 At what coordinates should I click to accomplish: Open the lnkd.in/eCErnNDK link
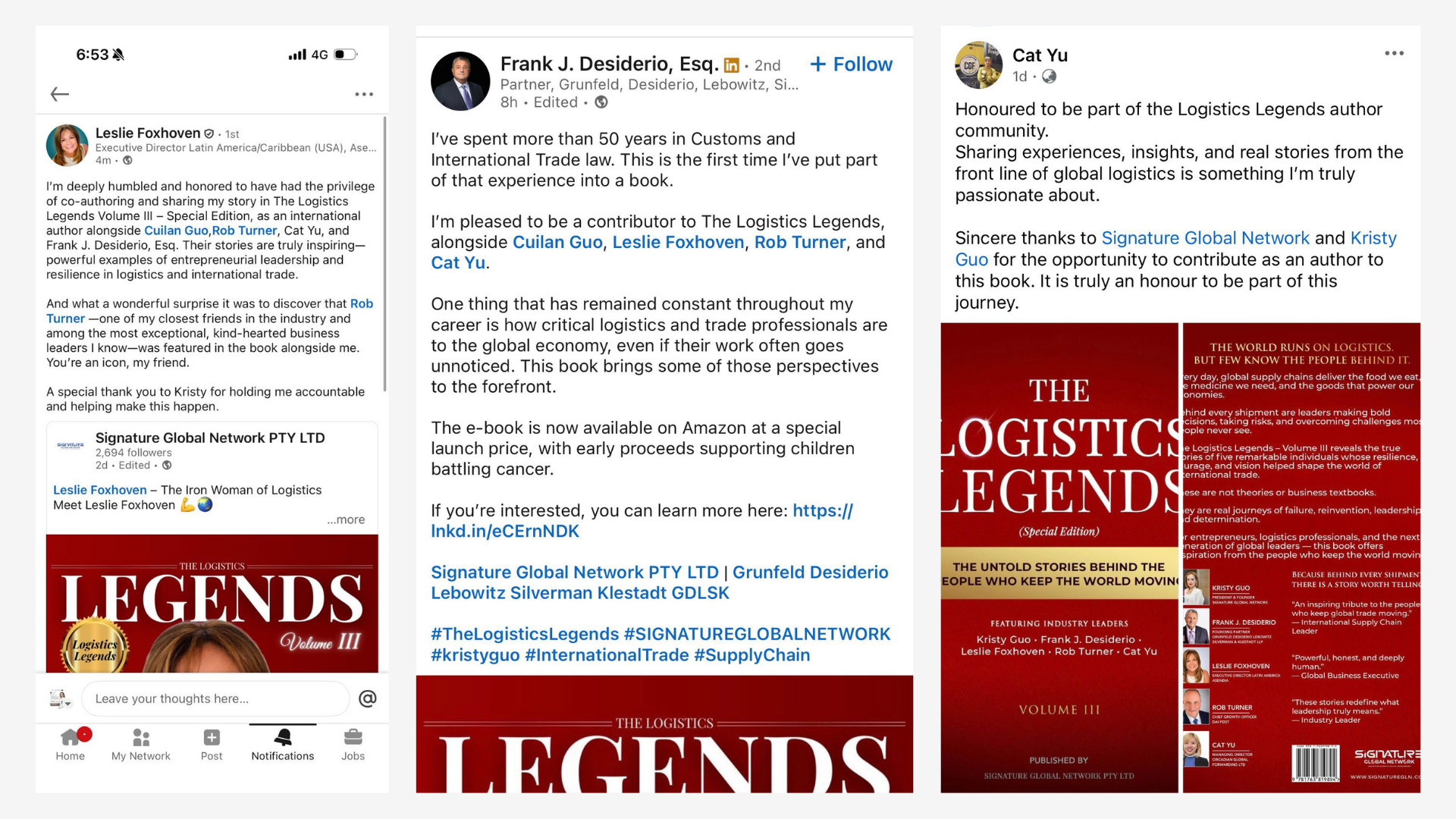click(x=642, y=521)
